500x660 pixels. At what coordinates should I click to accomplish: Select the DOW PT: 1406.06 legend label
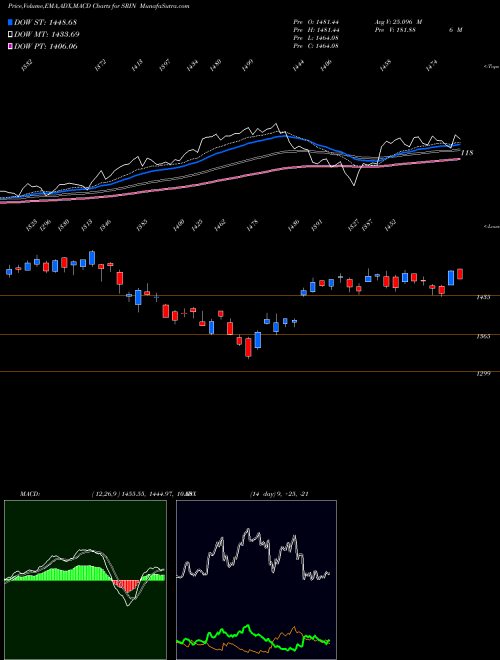pyautogui.click(x=46, y=46)
